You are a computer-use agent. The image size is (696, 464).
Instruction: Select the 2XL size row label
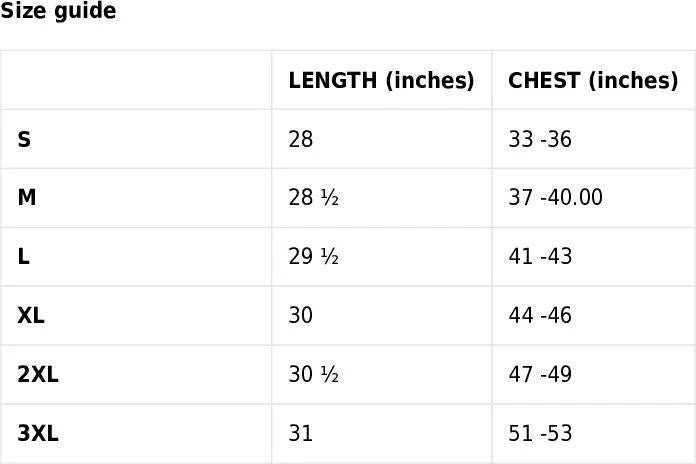[38, 375]
